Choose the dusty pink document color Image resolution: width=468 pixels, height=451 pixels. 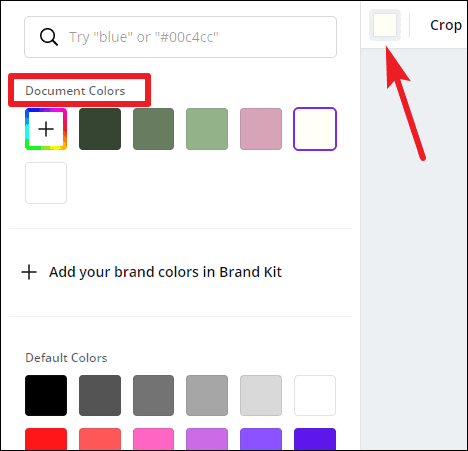[x=261, y=129]
